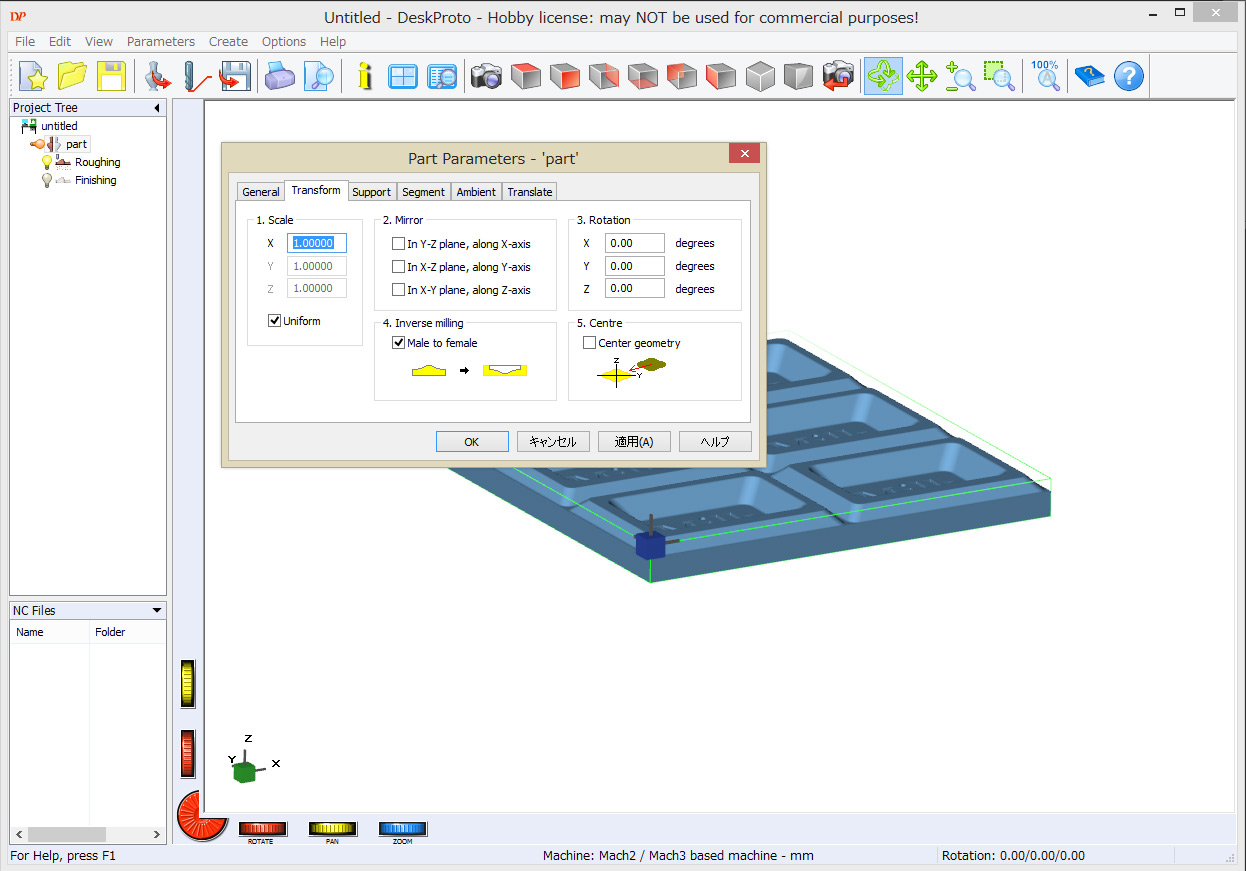Switch to the Segment tab

424,192
